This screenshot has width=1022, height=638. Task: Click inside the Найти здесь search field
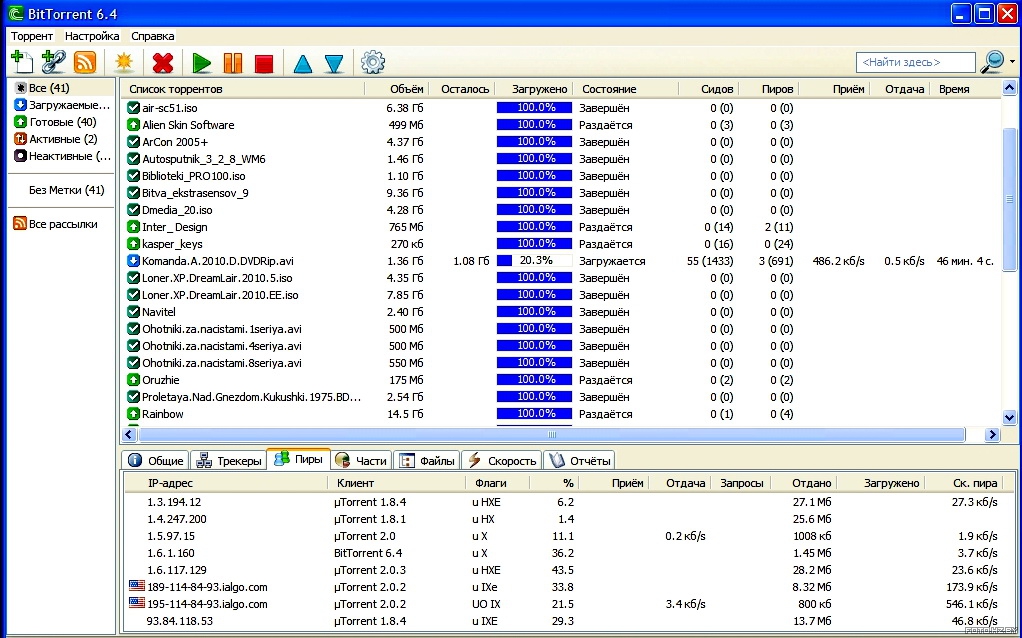click(x=916, y=63)
